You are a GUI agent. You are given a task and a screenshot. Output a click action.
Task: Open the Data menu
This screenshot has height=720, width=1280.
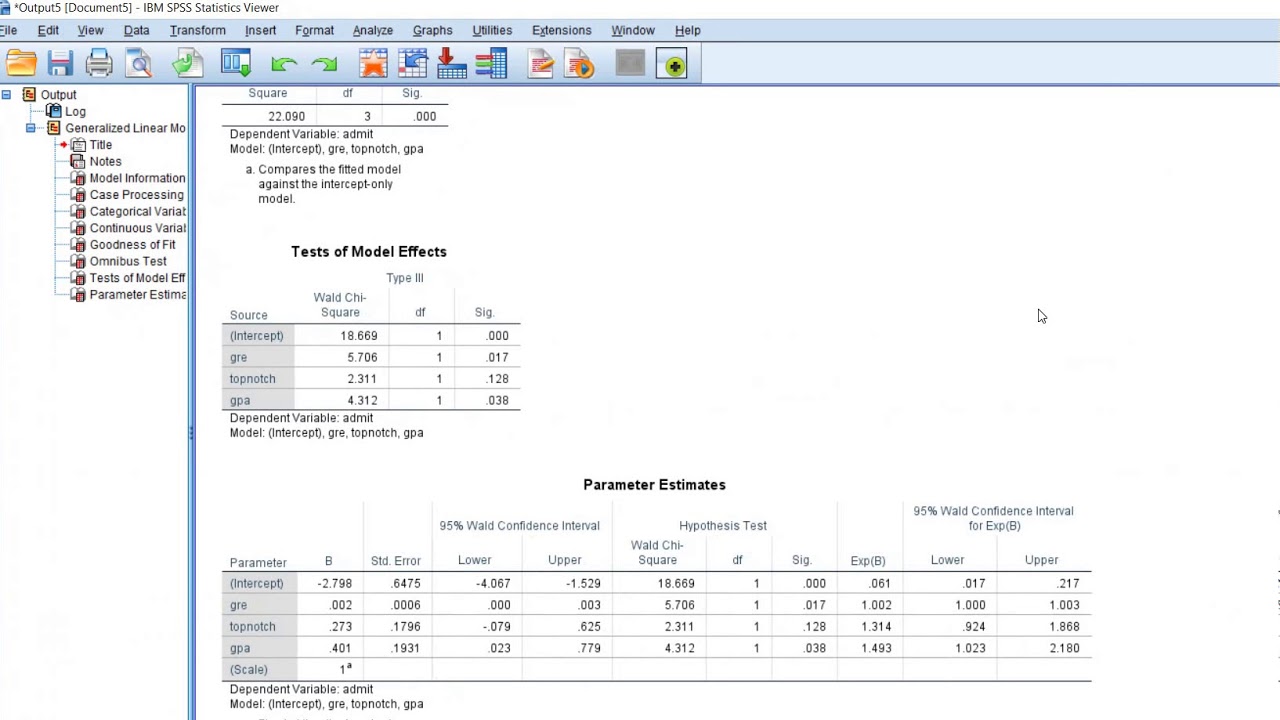136,30
